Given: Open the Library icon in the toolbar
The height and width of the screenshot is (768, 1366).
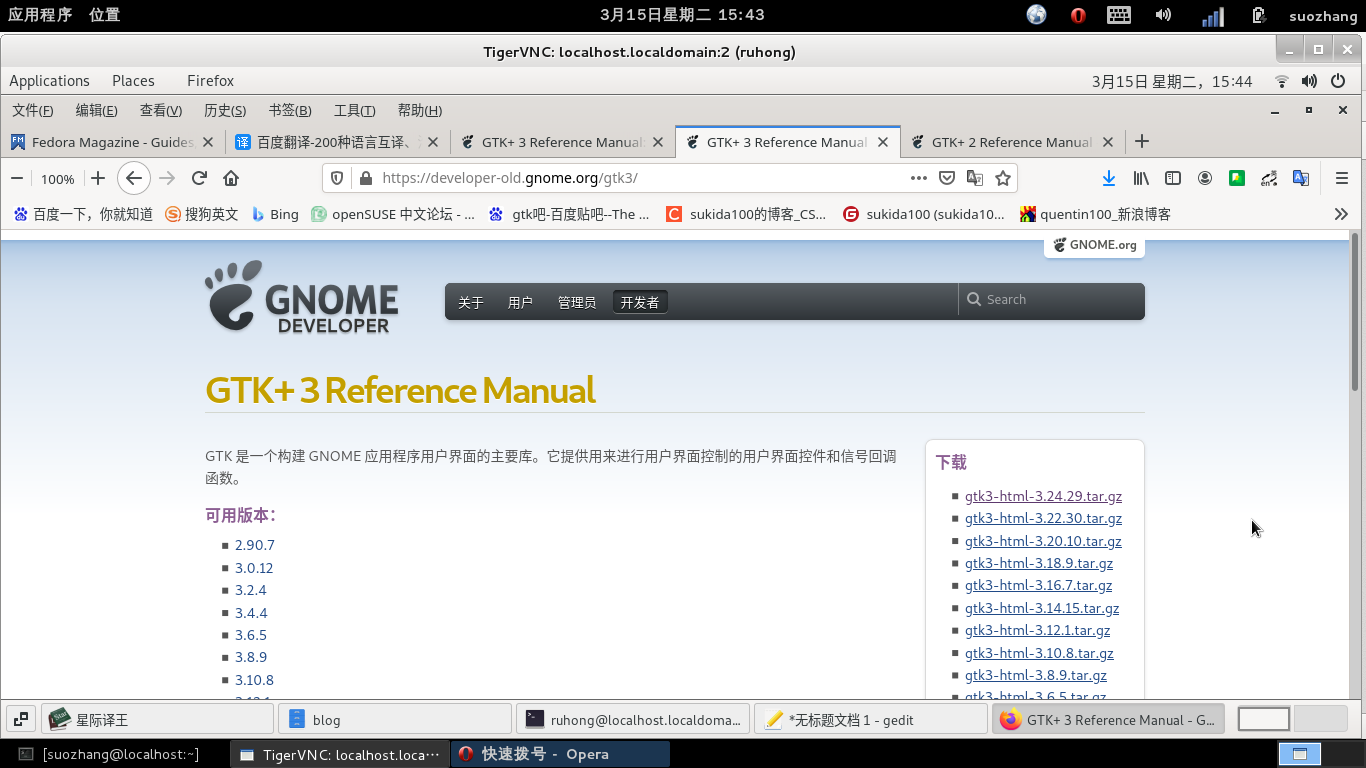Looking at the screenshot, I should pos(1141,177).
